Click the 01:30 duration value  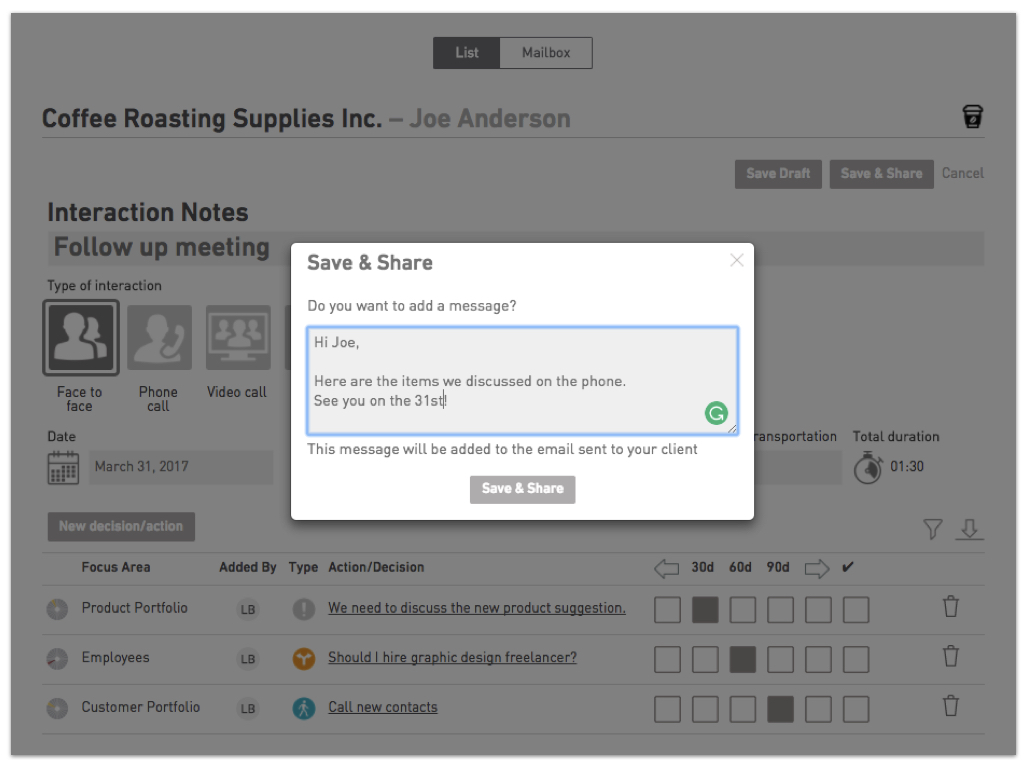[x=907, y=466]
